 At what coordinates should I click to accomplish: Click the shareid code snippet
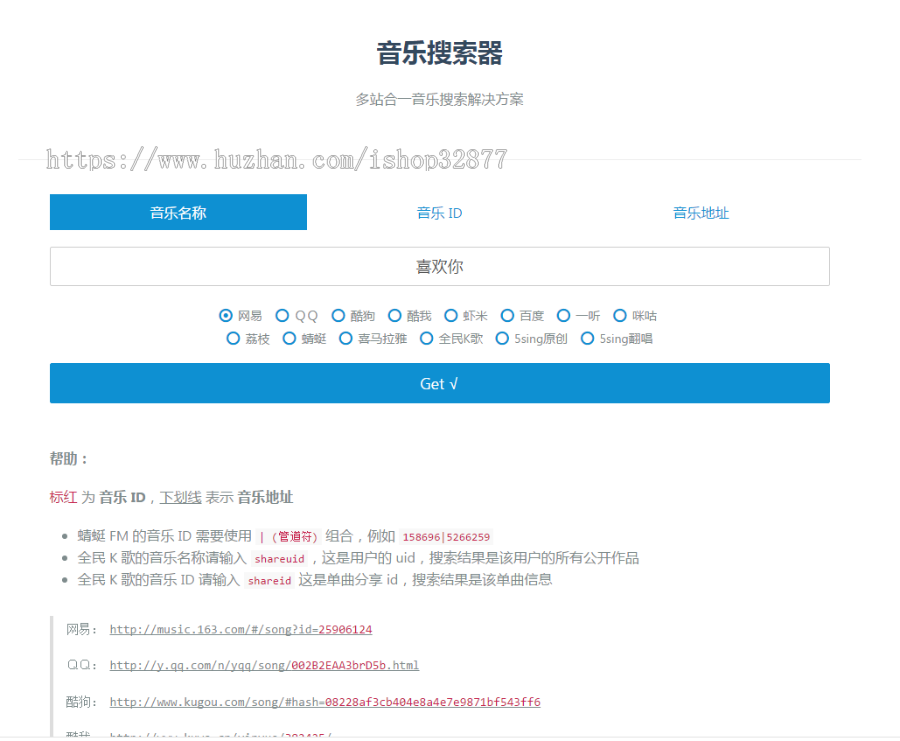pos(269,581)
